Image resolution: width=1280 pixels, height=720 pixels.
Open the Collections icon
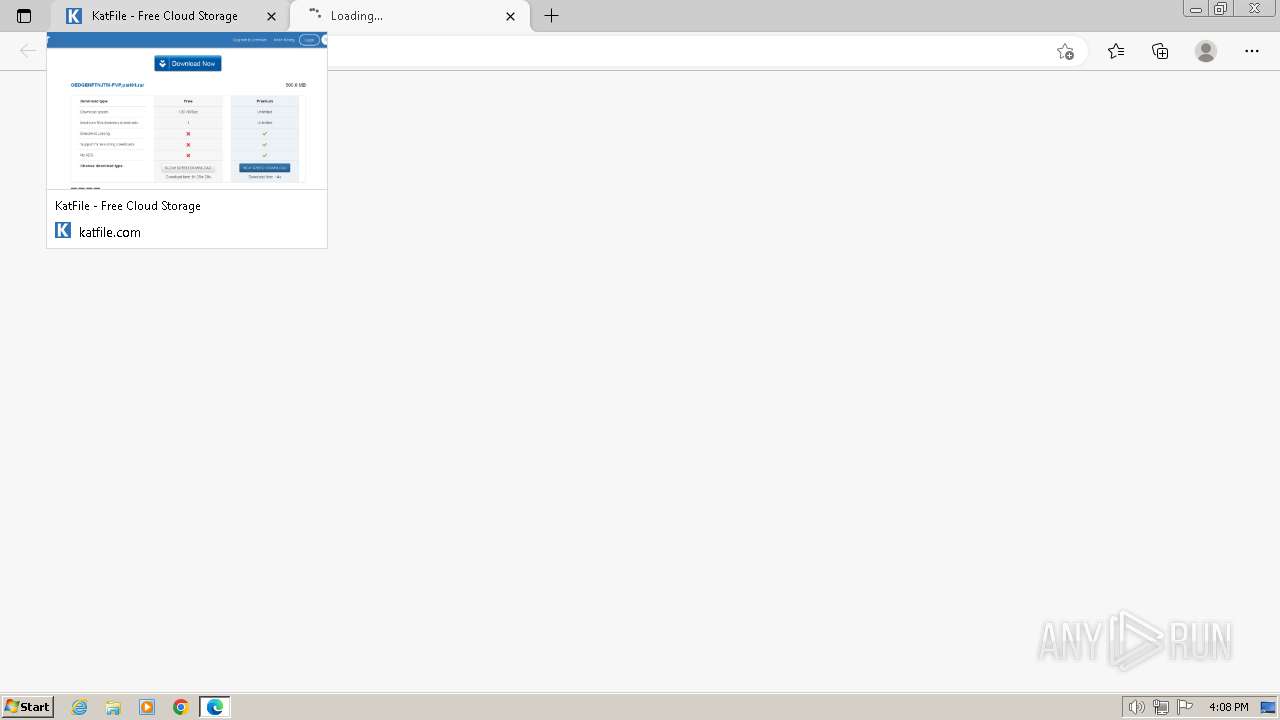pyautogui.click(x=1160, y=51)
